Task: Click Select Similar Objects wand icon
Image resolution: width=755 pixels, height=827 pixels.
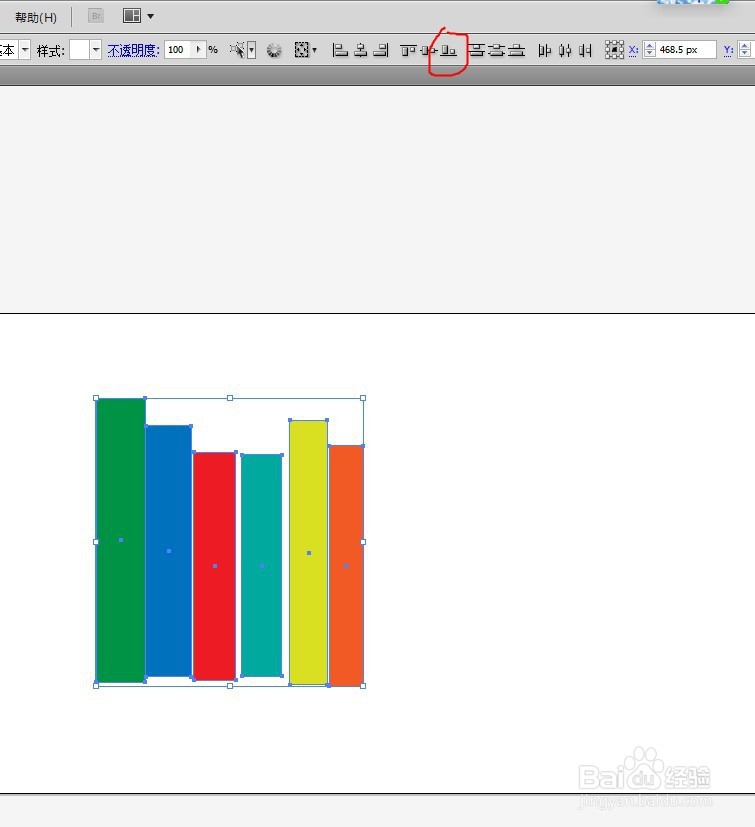Action: click(x=238, y=50)
